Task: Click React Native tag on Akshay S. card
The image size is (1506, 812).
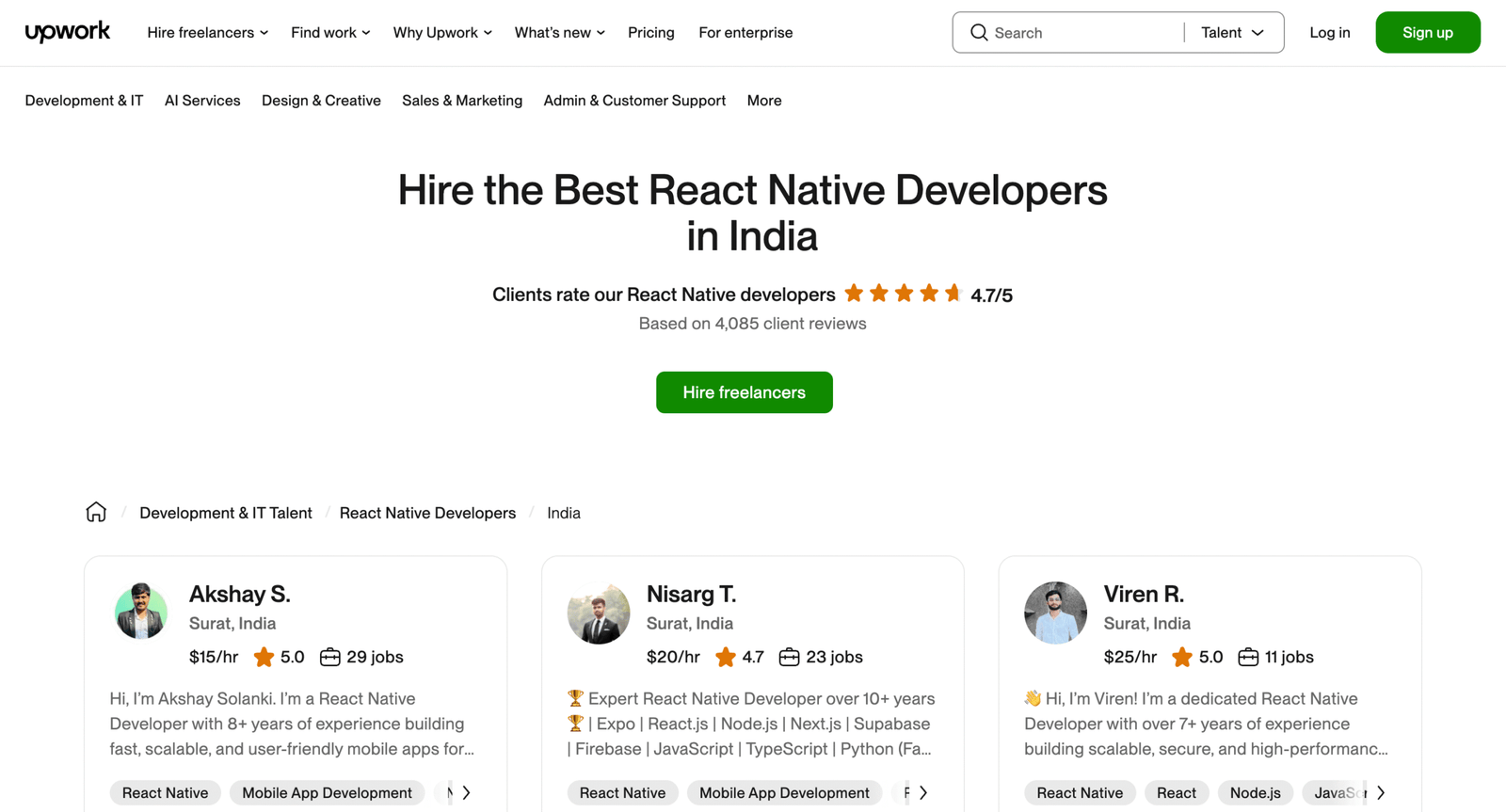Action: point(166,793)
